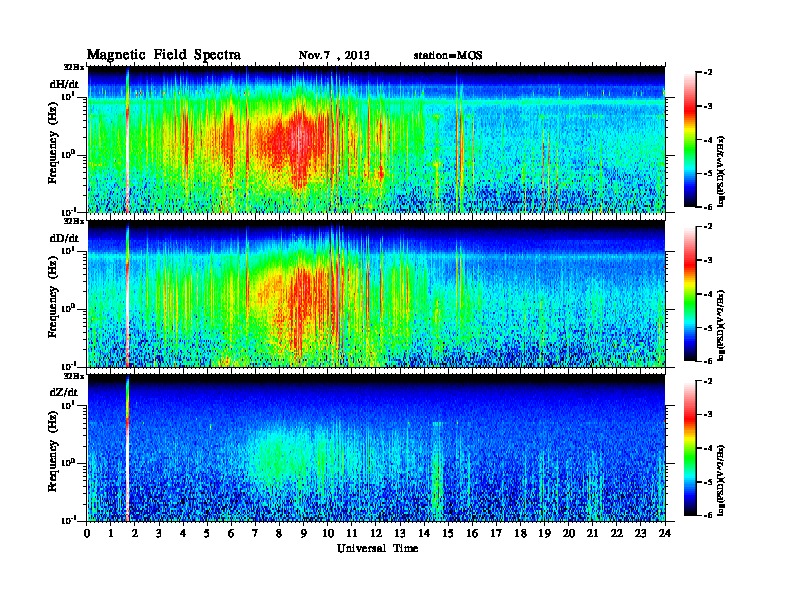Click the "station=MOS" label
Viewport: 792px width, 612px height.
tap(448, 55)
